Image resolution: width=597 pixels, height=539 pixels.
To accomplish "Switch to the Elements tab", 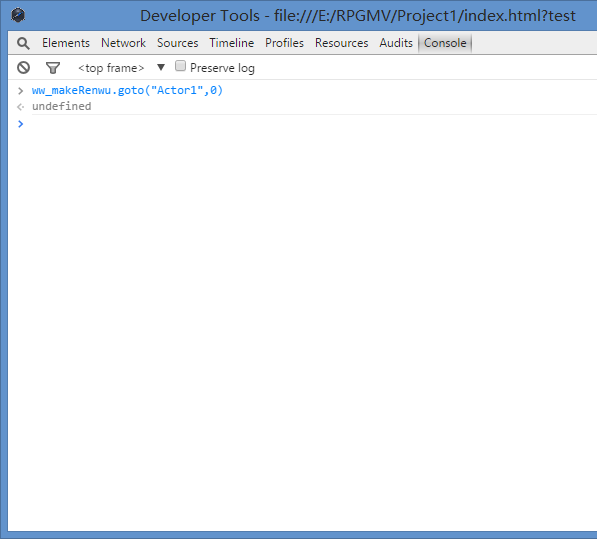I will 66,43.
